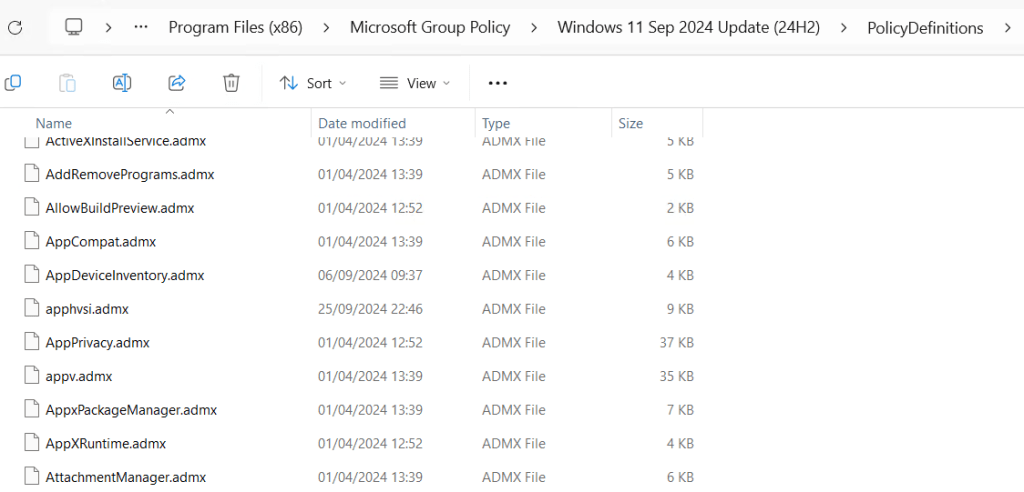Click the Size column header
This screenshot has height=492, width=1024.
coord(631,123)
